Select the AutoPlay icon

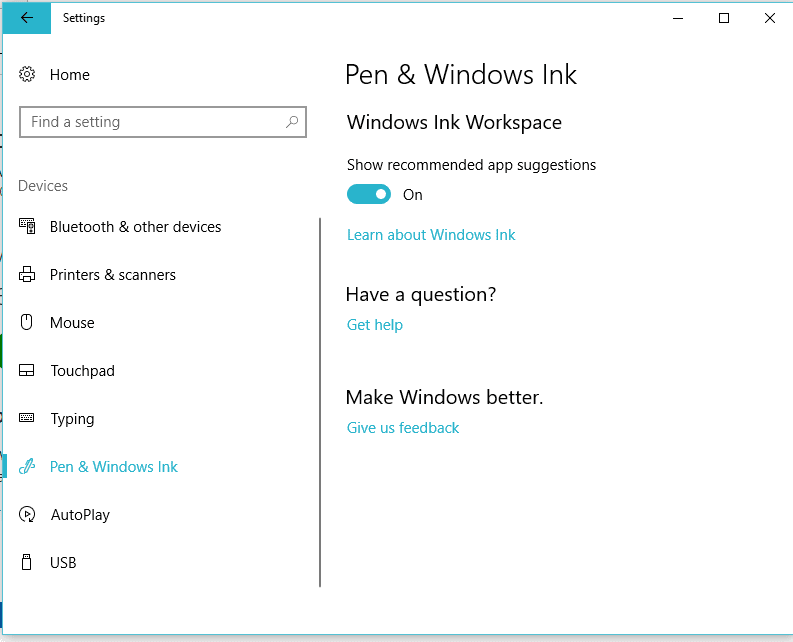pos(27,514)
